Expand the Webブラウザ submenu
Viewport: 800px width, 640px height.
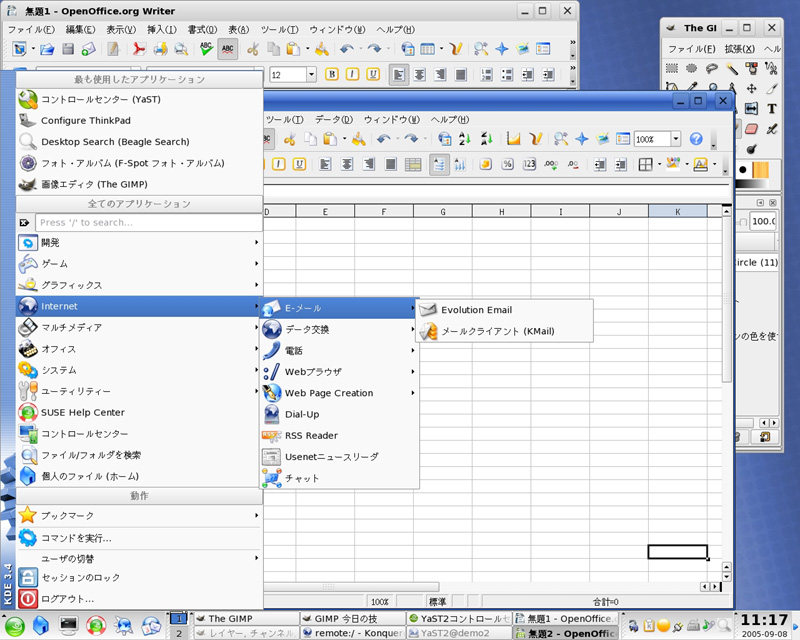340,372
